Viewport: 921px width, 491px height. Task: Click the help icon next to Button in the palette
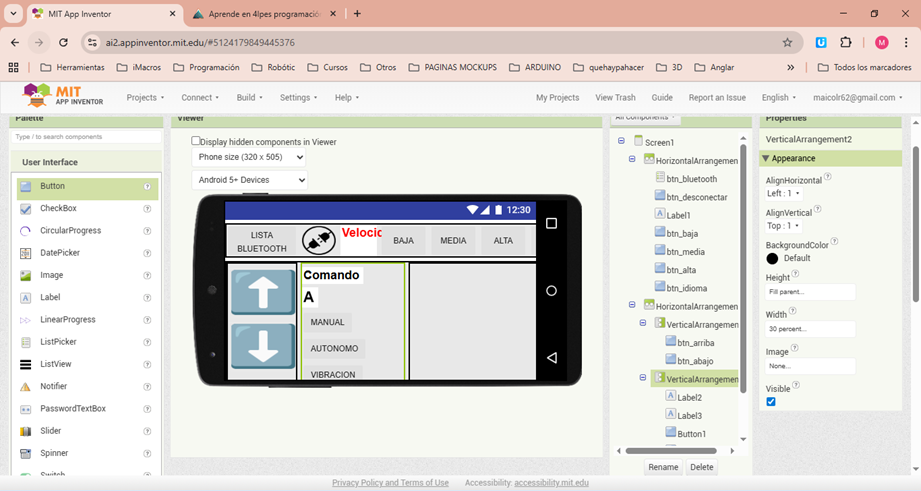147,186
